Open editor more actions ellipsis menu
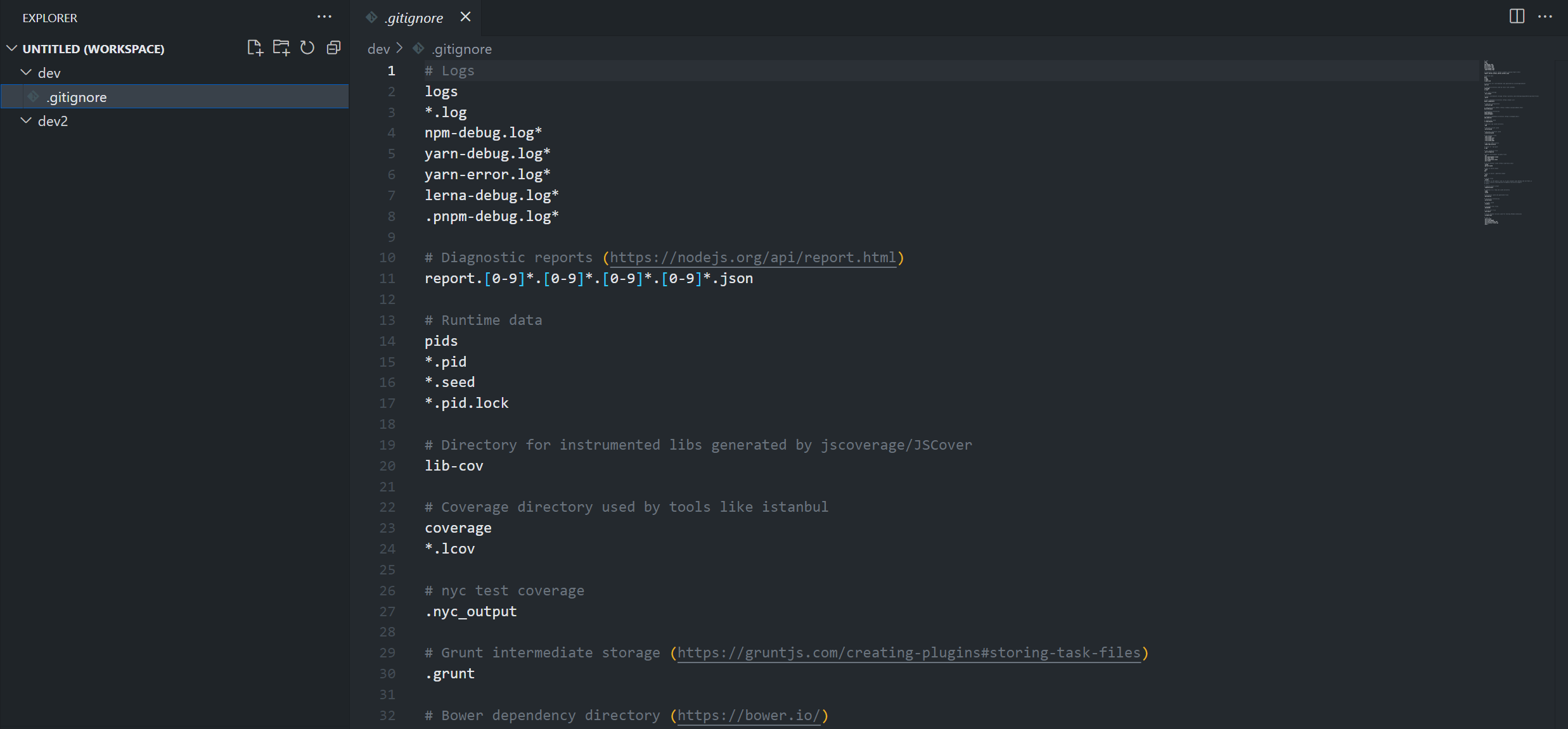 point(1545,16)
